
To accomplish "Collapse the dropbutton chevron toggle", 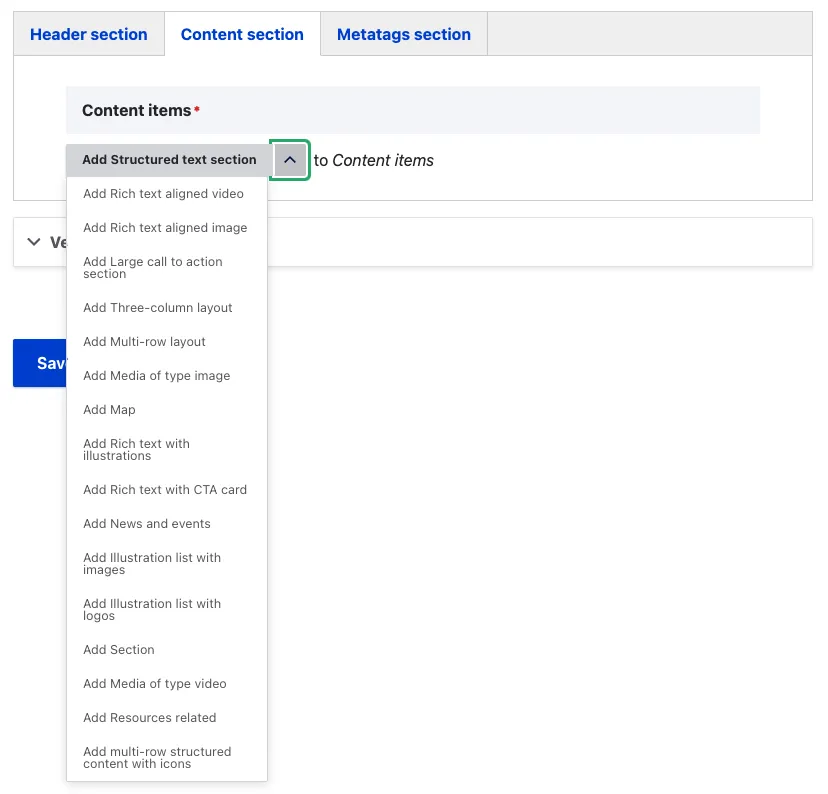I will click(x=289, y=160).
